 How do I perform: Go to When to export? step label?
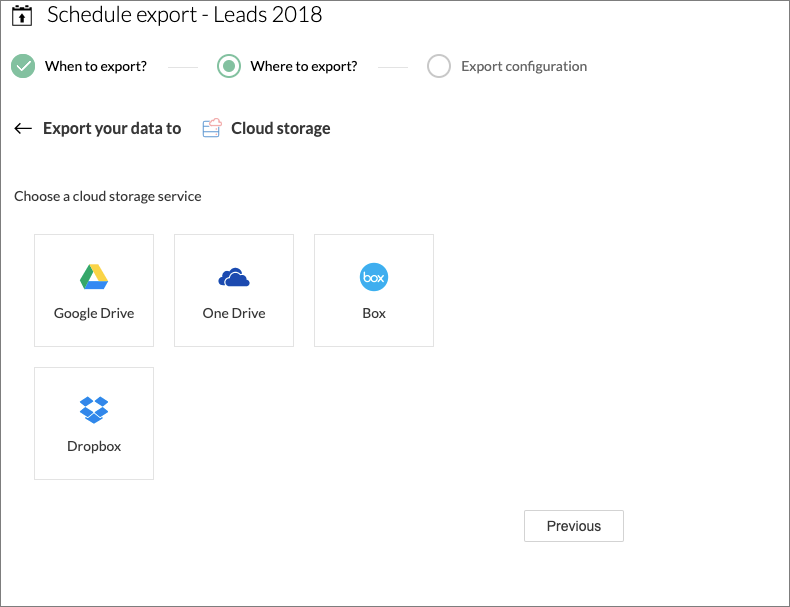[96, 66]
